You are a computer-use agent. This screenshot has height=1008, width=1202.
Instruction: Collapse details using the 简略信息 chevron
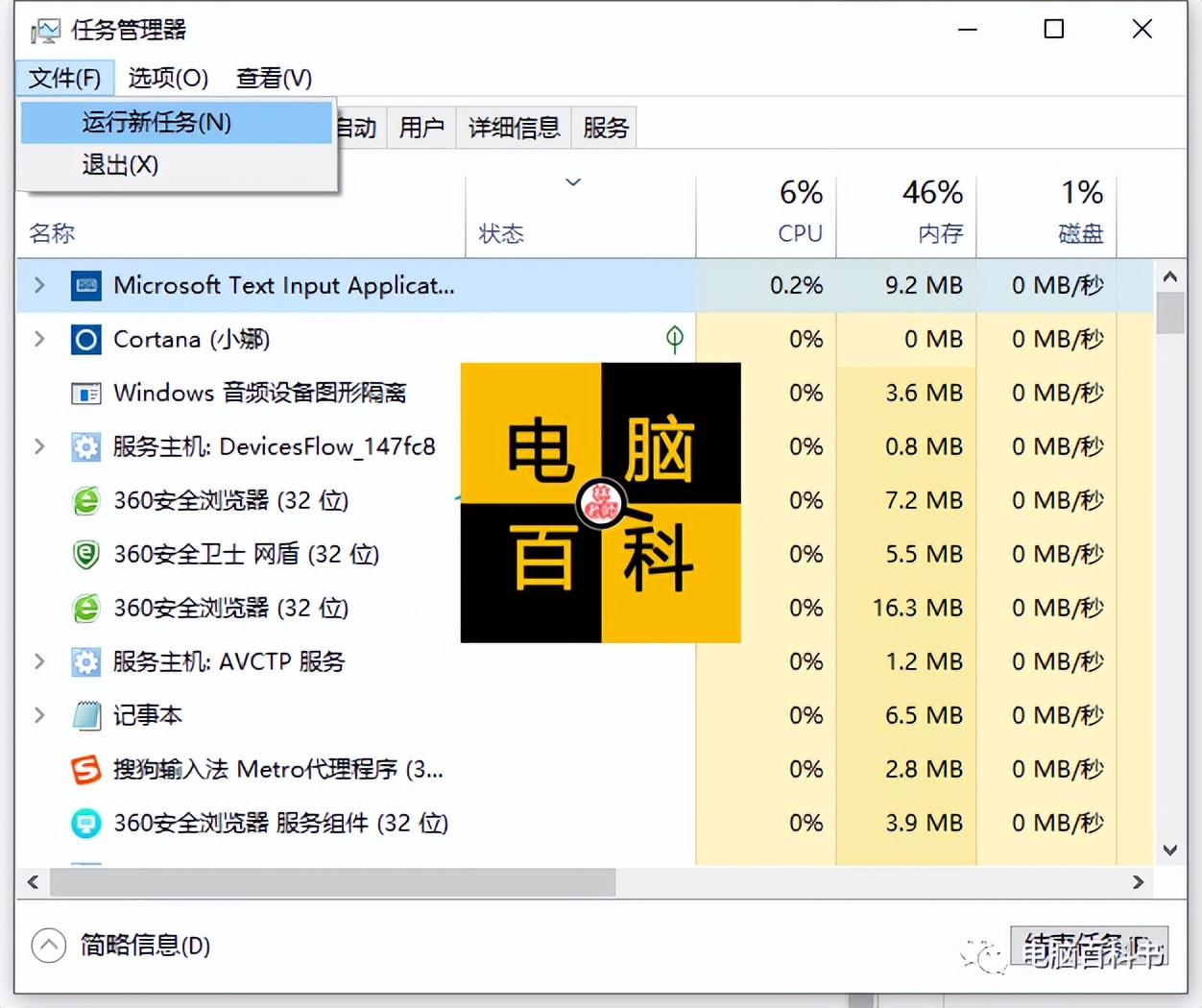point(49,946)
